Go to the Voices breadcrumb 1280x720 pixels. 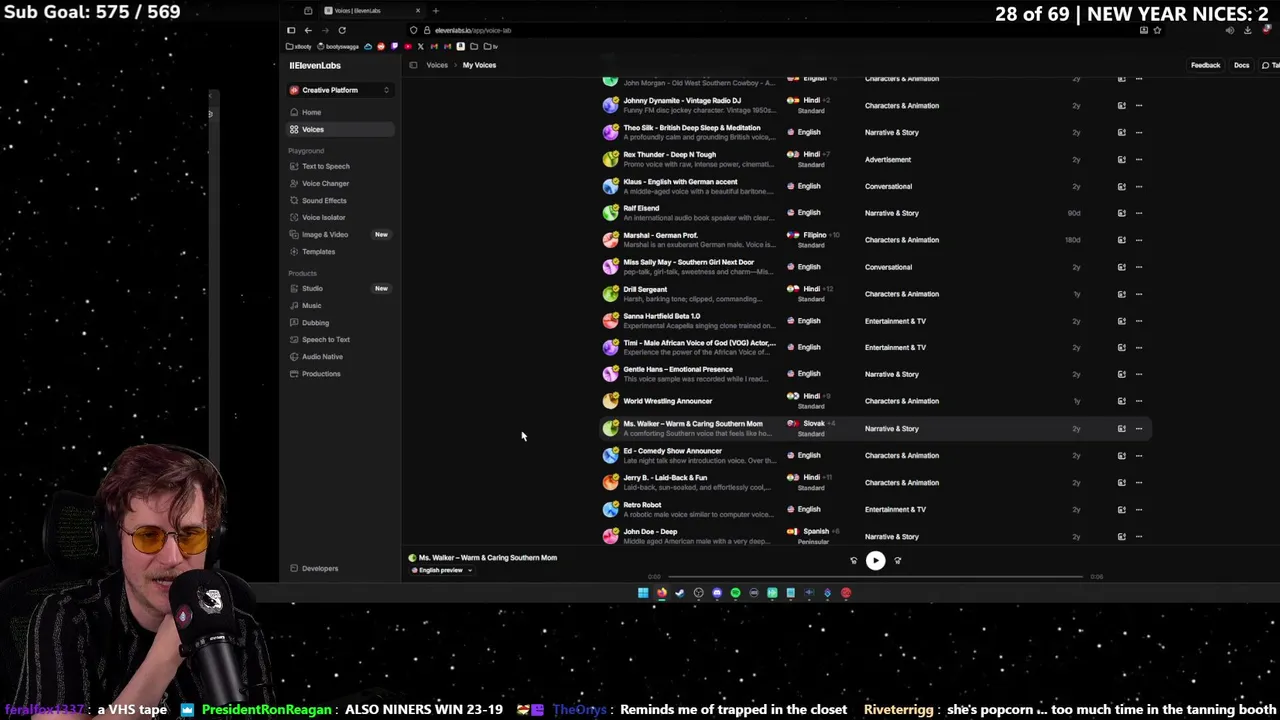[437, 65]
